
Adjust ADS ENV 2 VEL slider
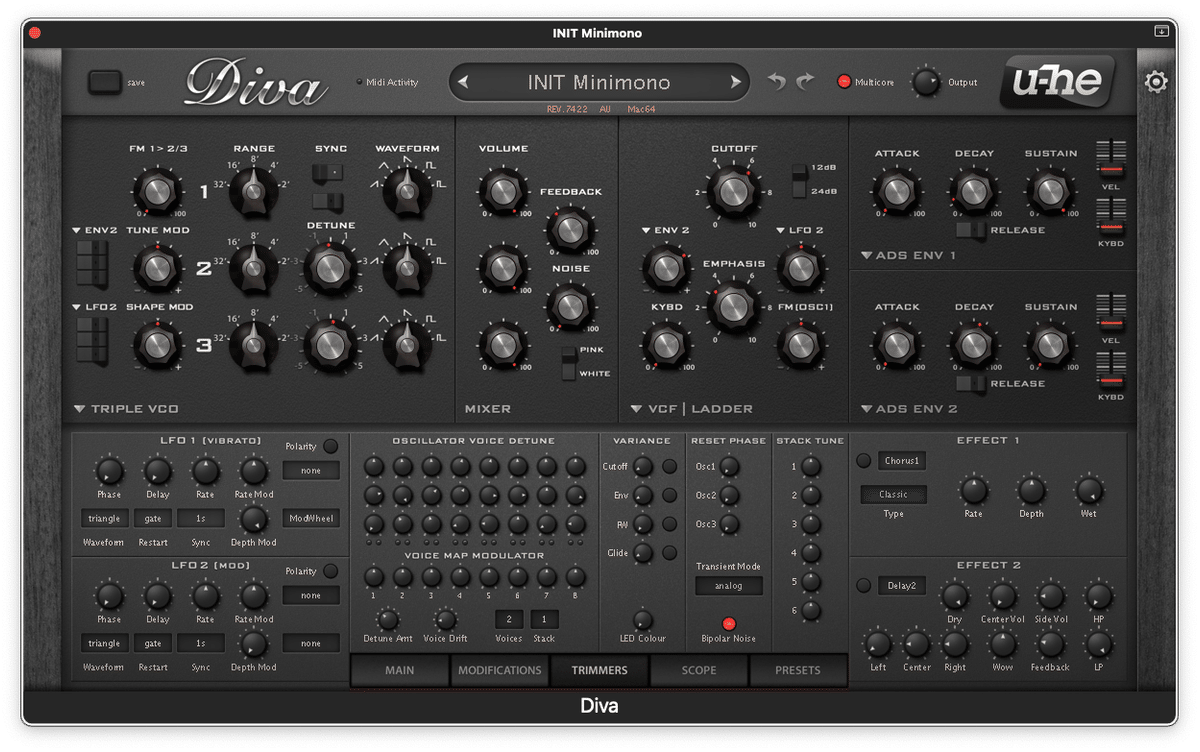coord(1111,312)
